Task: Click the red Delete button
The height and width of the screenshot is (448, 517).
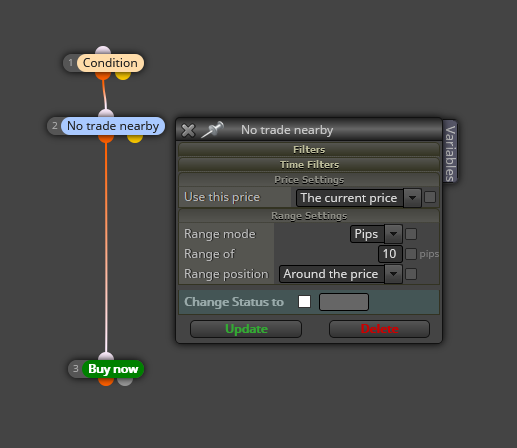Action: [x=379, y=329]
